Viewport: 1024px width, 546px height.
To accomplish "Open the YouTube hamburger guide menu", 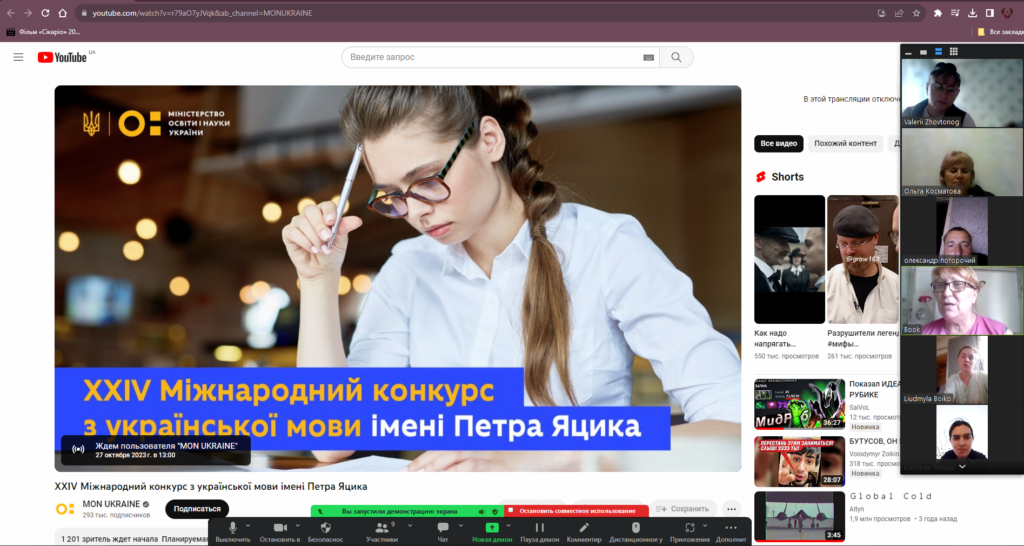I will (x=18, y=57).
